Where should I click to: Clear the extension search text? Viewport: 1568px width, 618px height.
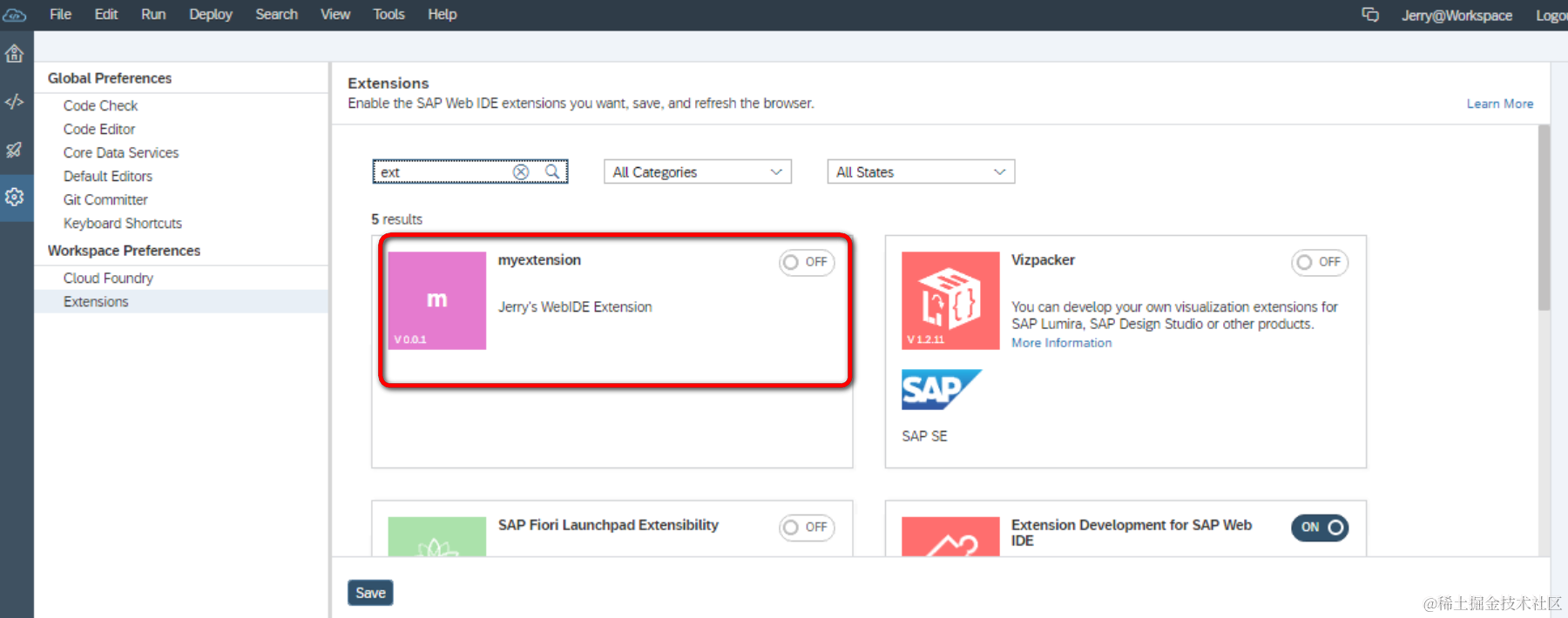[x=521, y=171]
